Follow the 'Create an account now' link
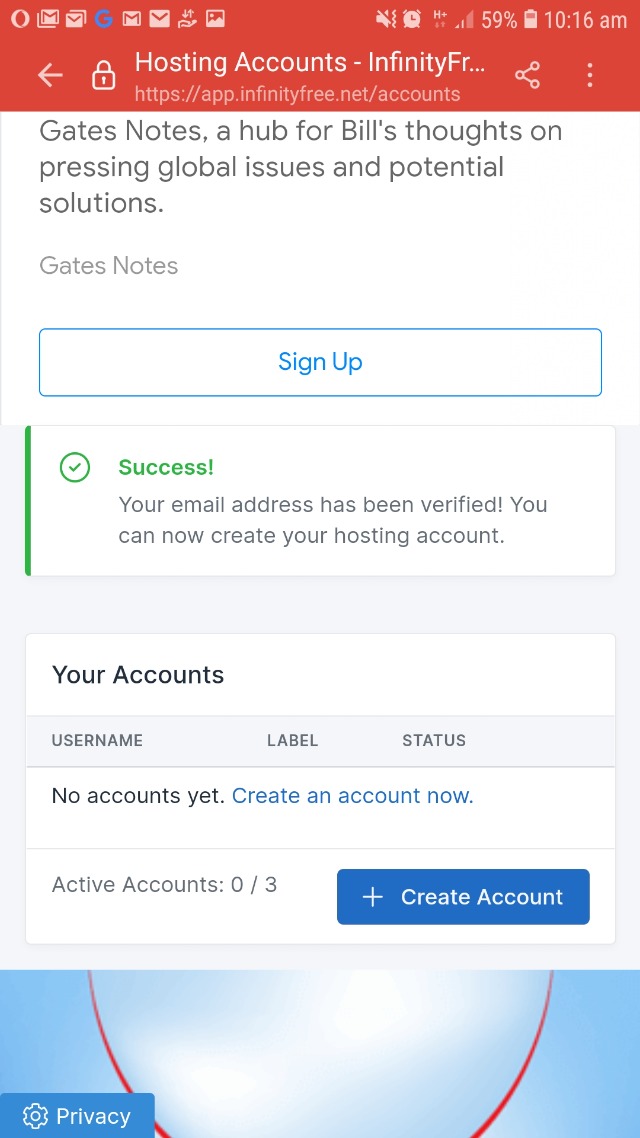The height and width of the screenshot is (1138, 640). [352, 796]
